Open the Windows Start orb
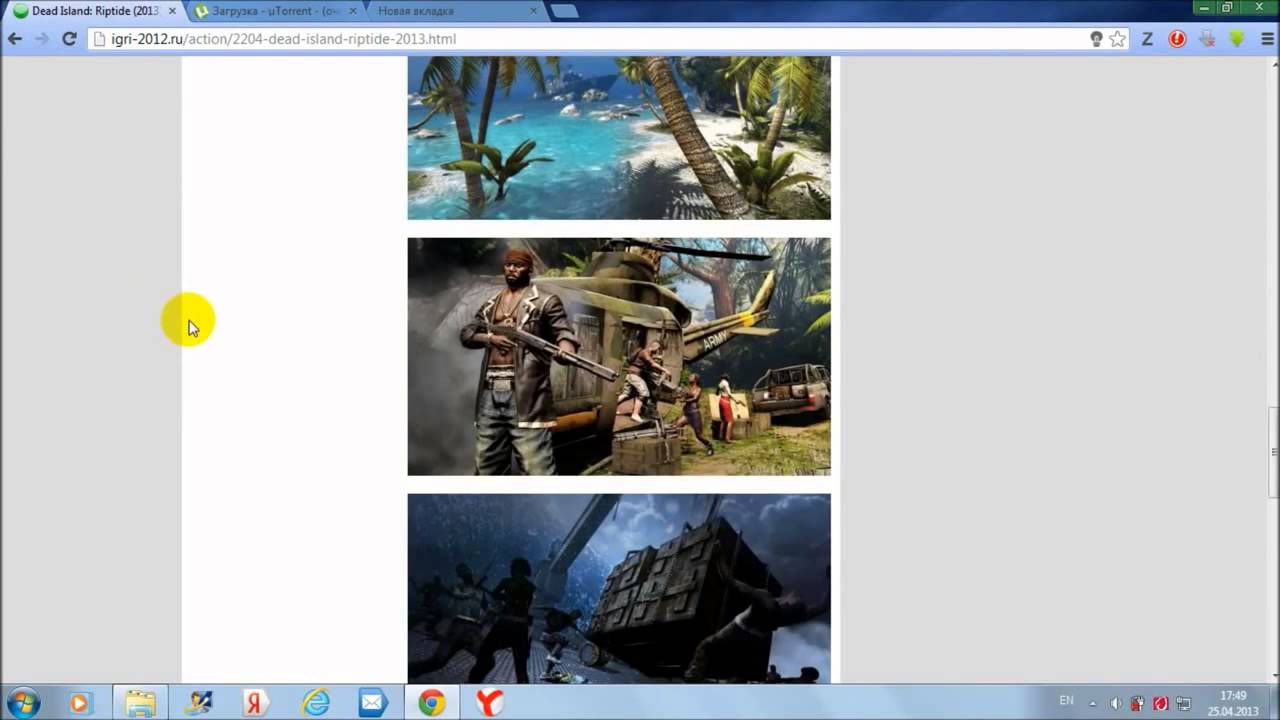Screen dimensions: 1280x720 (23, 702)
